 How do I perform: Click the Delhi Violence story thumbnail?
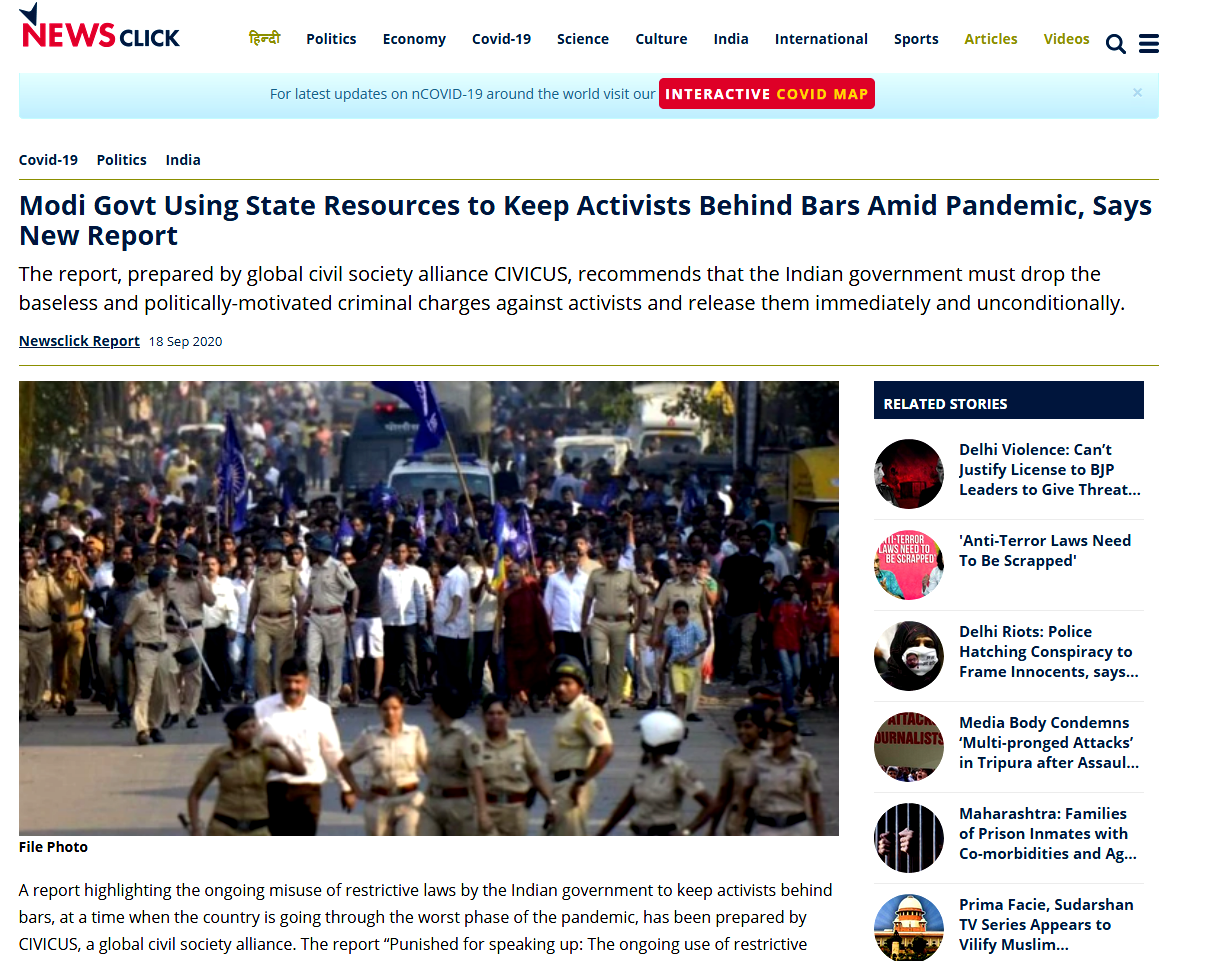909,474
